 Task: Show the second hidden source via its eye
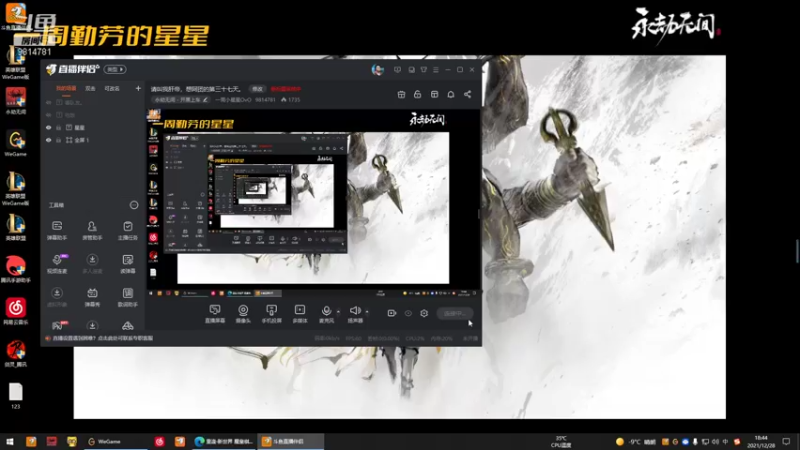tap(49, 115)
